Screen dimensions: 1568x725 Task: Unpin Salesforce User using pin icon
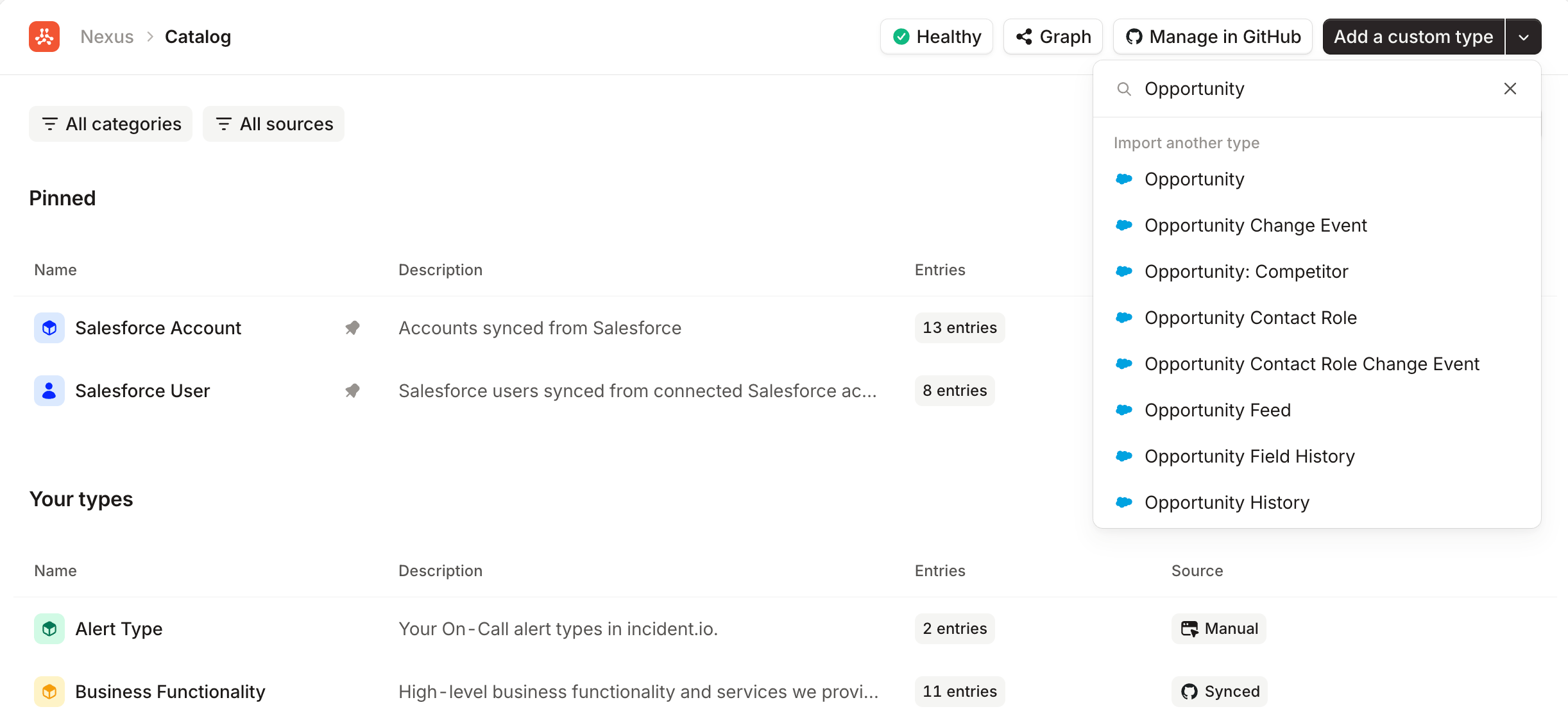pos(352,391)
